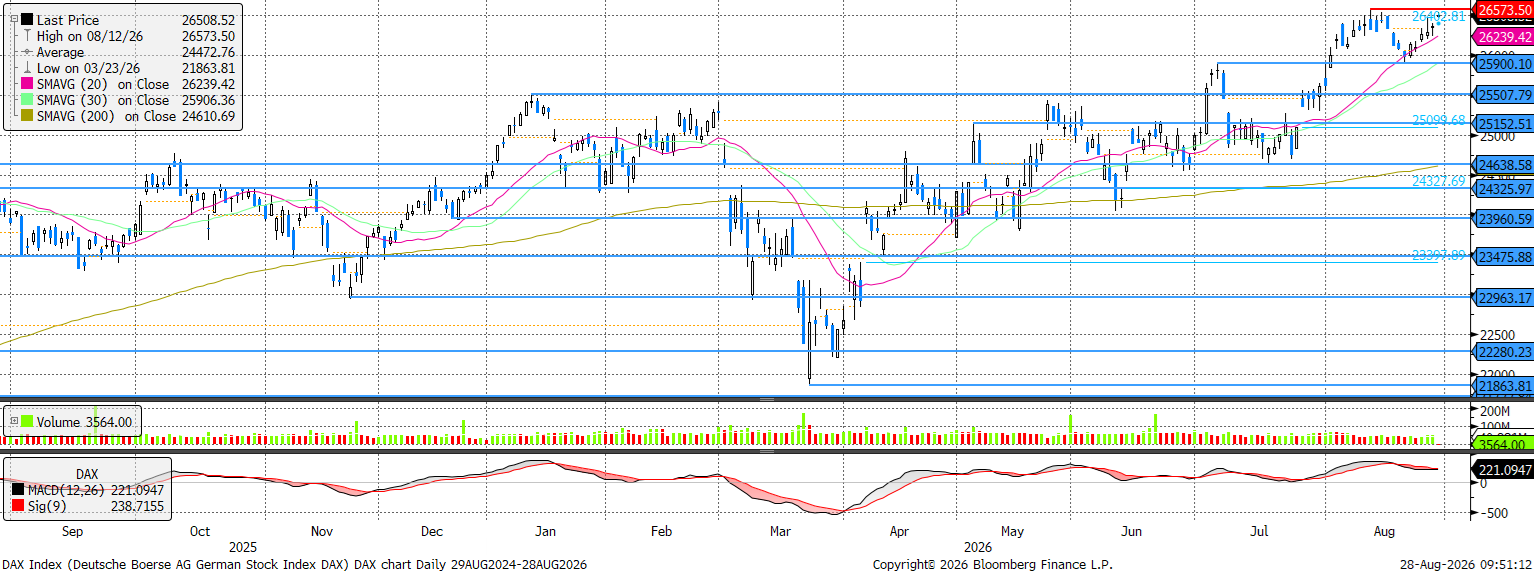1534x573 pixels.
Task: Select the olive SMAVG (200) swatch
Action: point(26,116)
